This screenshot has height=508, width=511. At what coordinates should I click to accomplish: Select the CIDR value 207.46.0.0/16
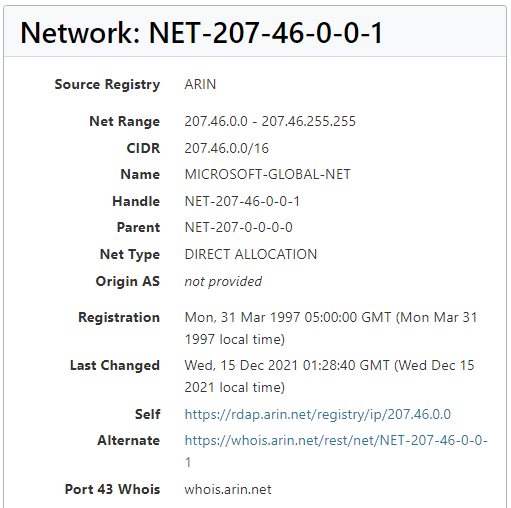coord(227,148)
